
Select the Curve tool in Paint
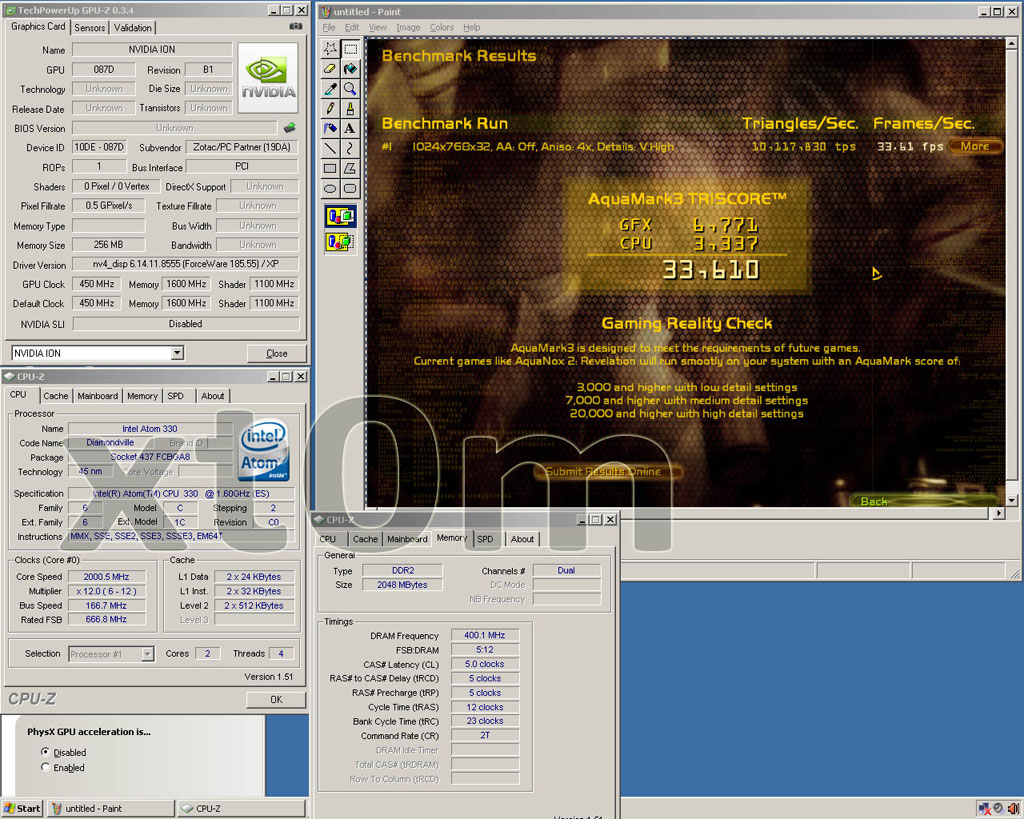351,148
